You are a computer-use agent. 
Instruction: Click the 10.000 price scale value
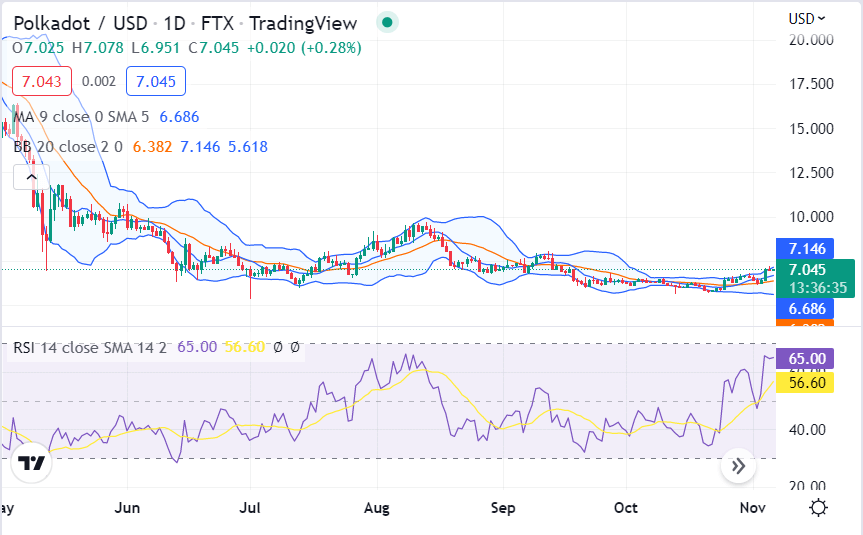pyautogui.click(x=811, y=217)
